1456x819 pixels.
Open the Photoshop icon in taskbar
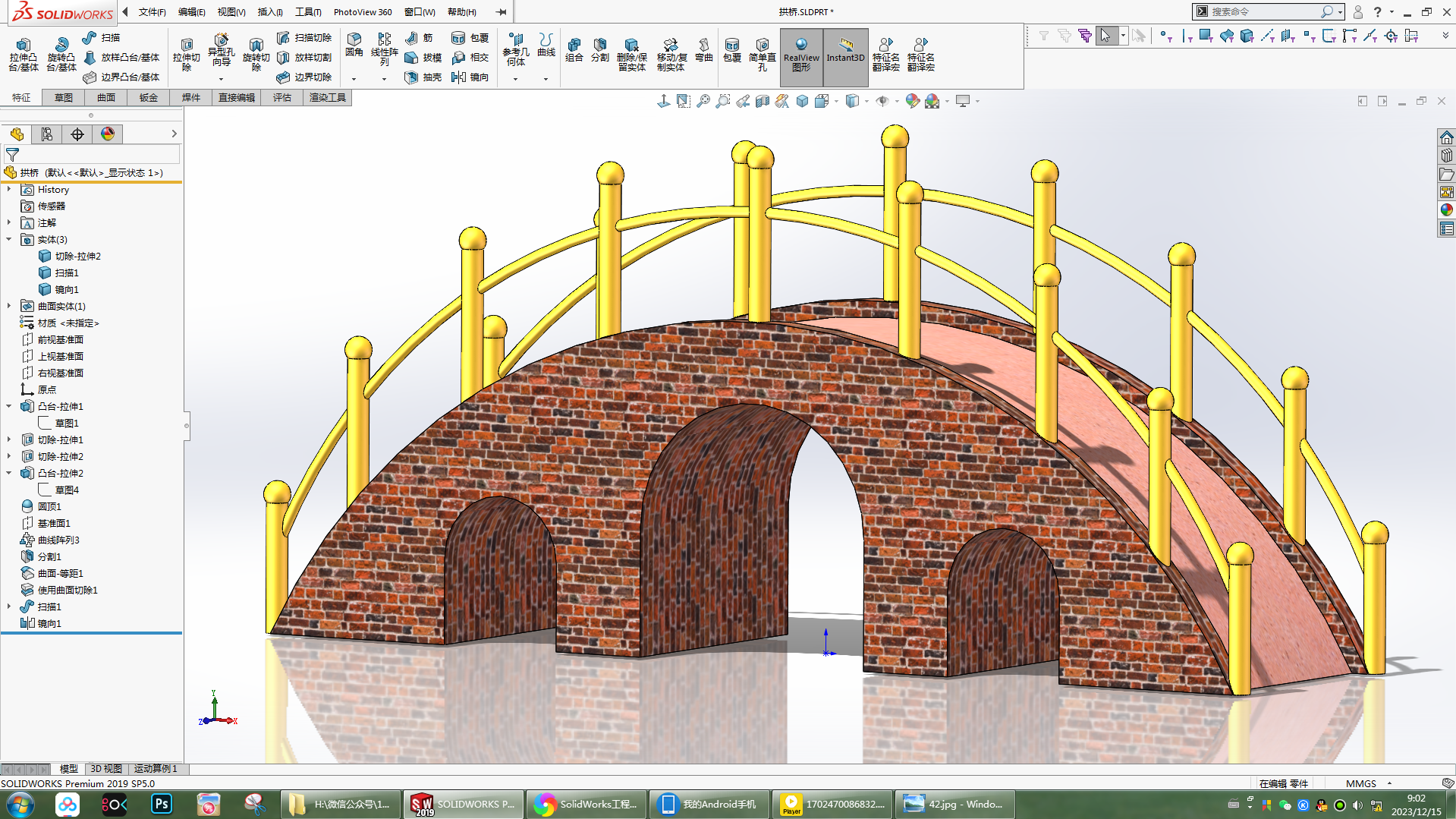tap(162, 805)
